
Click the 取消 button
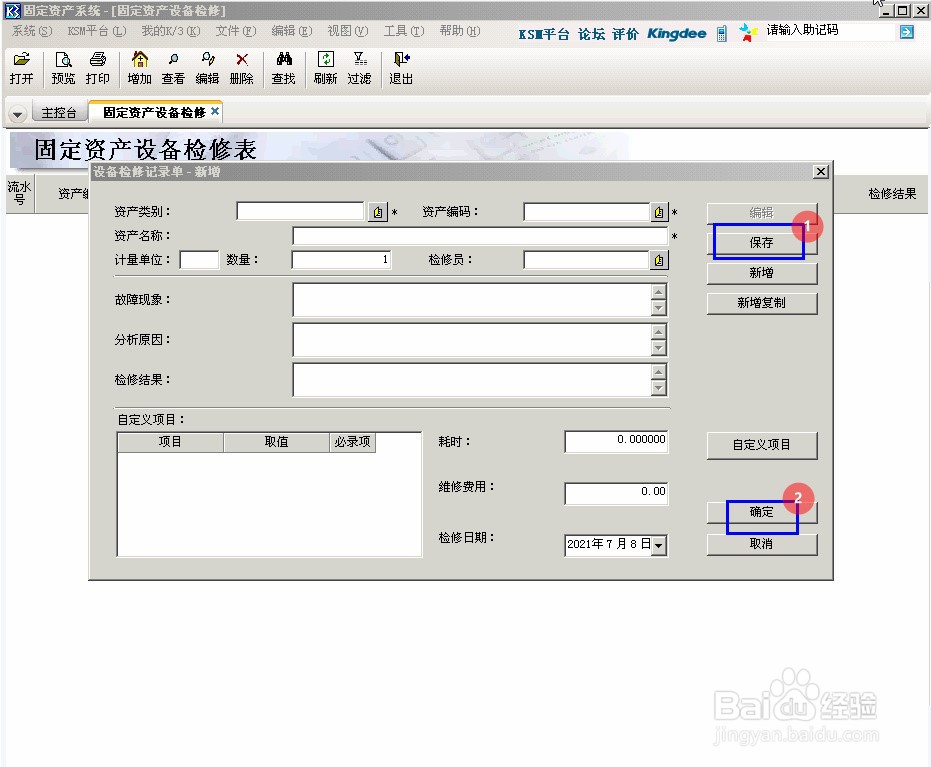762,544
